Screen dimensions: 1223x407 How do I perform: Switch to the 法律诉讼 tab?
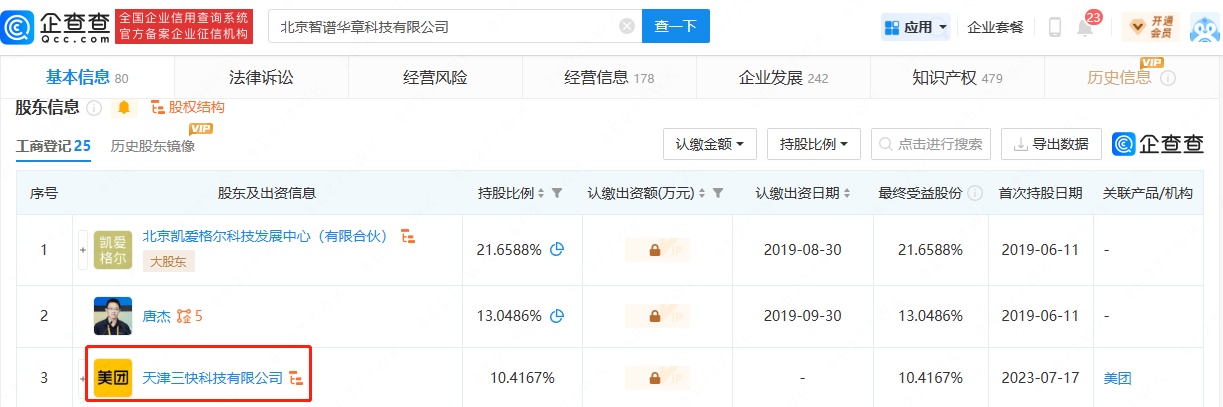[x=261, y=78]
